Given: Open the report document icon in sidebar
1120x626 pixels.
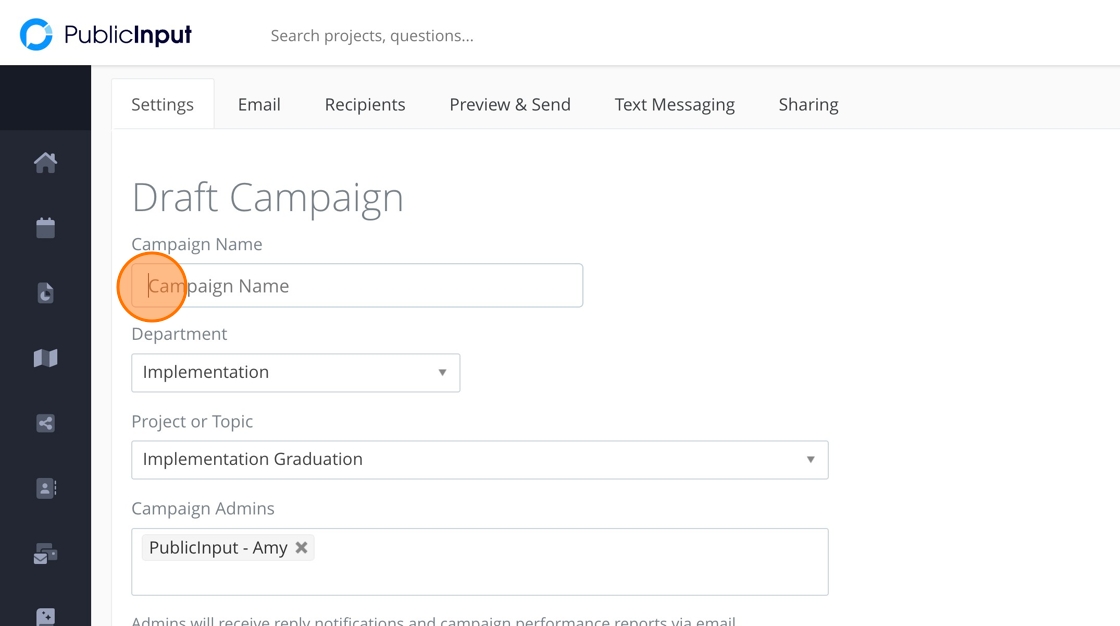Looking at the screenshot, I should 45,293.
